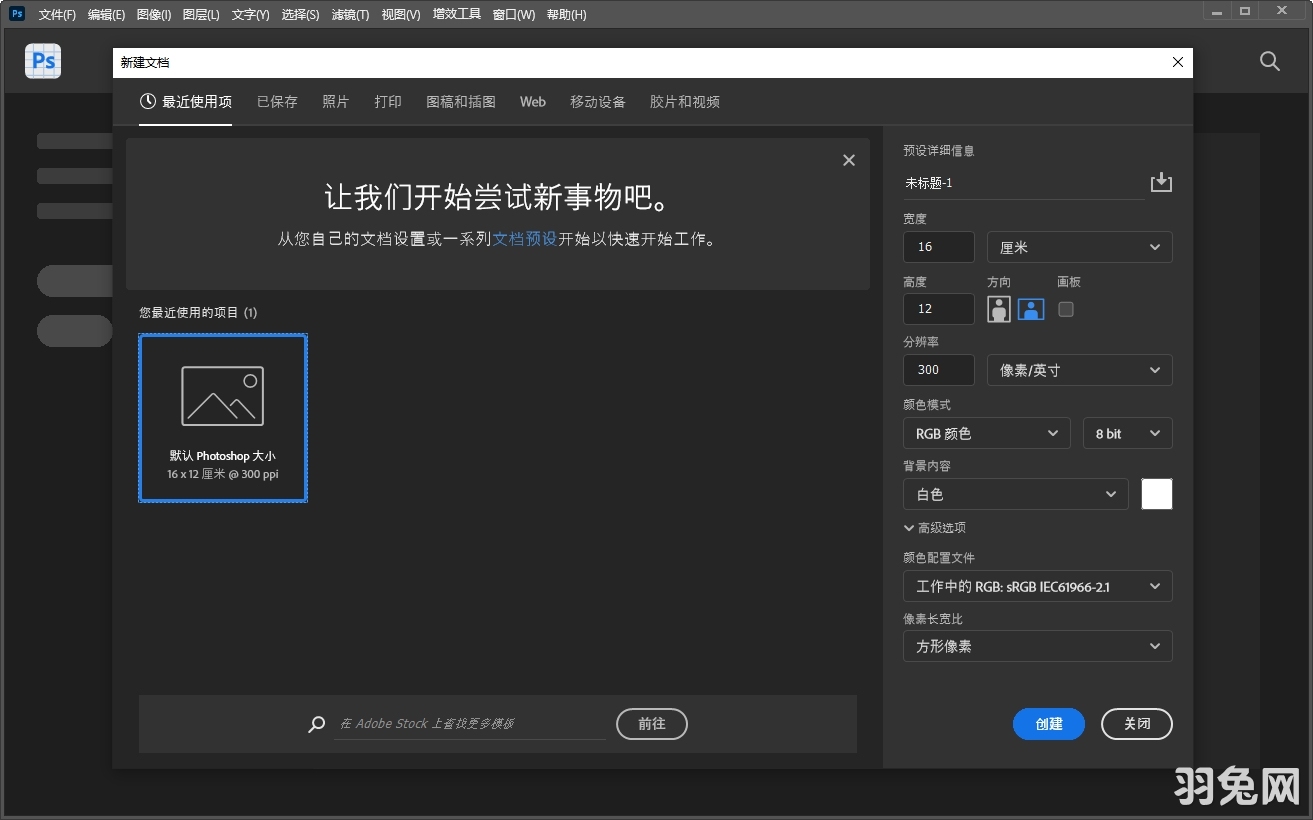The height and width of the screenshot is (820, 1313).
Task: Select portrait orientation icon
Action: [998, 309]
